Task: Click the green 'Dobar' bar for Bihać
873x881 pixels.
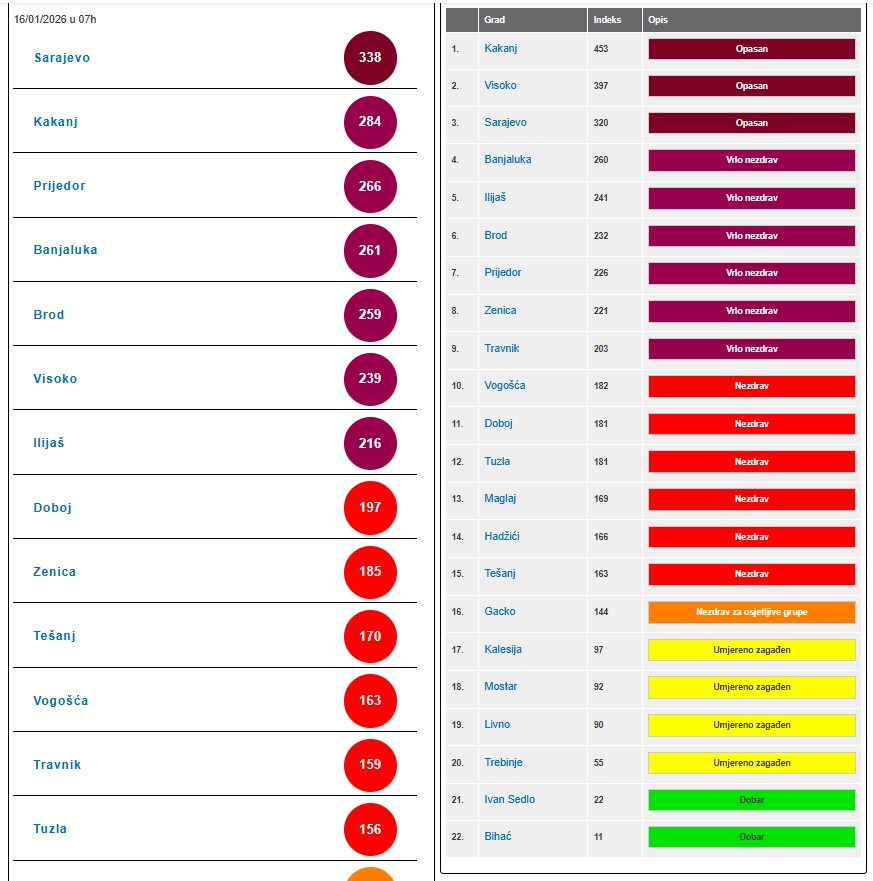Action: tap(751, 837)
